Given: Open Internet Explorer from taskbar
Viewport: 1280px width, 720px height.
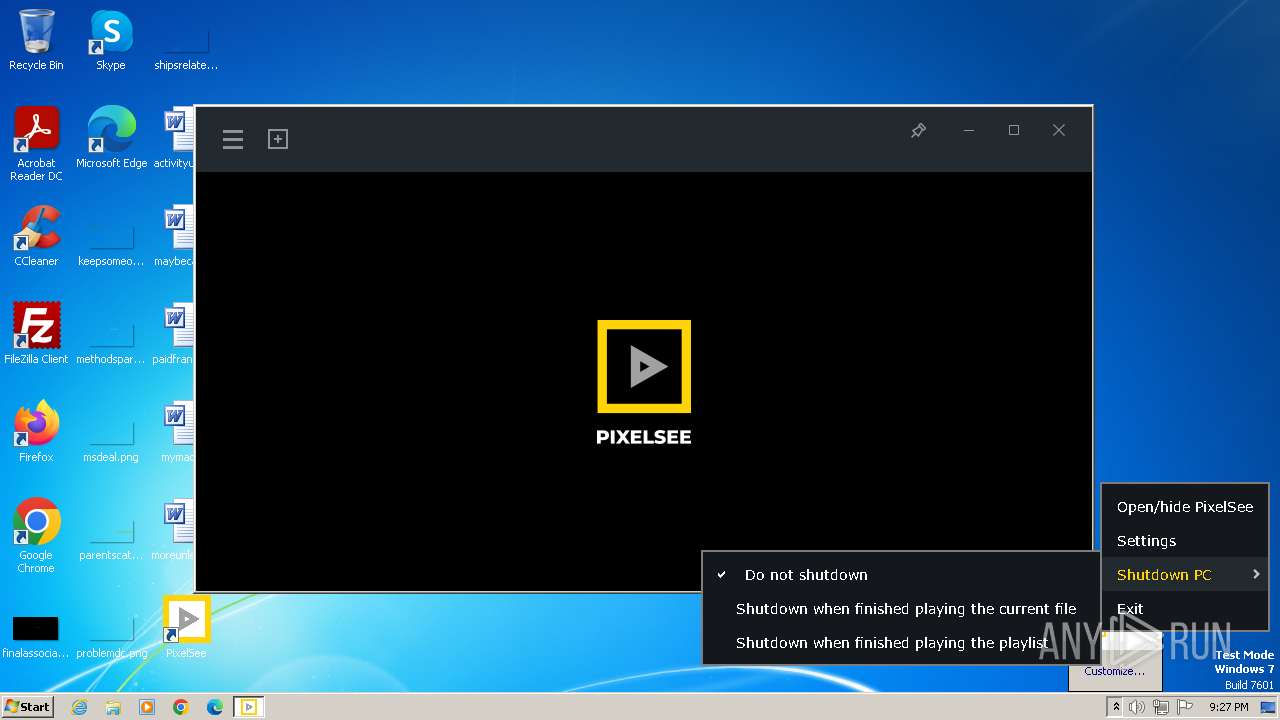Looking at the screenshot, I should (79, 707).
